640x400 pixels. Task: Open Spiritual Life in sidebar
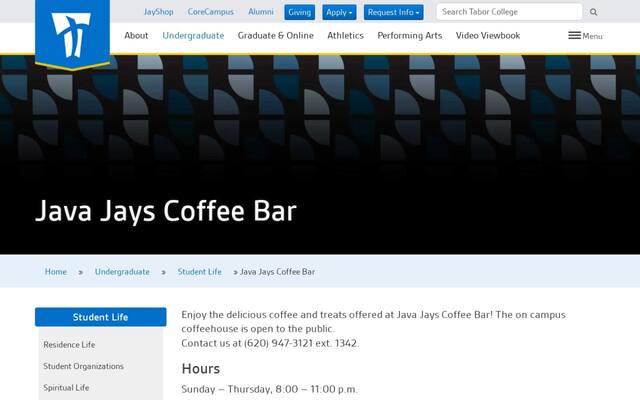[x=66, y=388]
